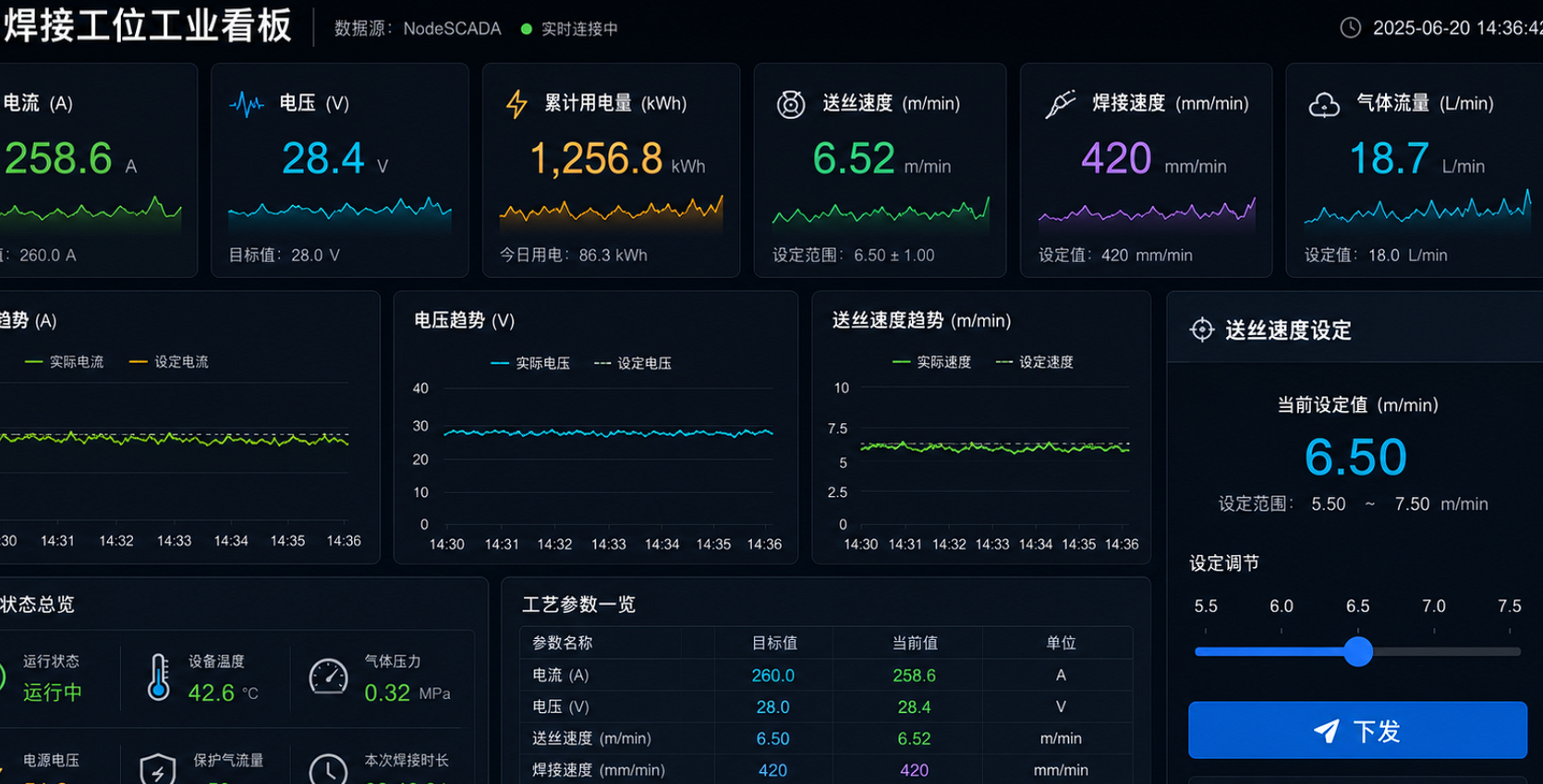Click the 参数名称 column header
This screenshot has height=784, width=1543.
click(x=562, y=643)
